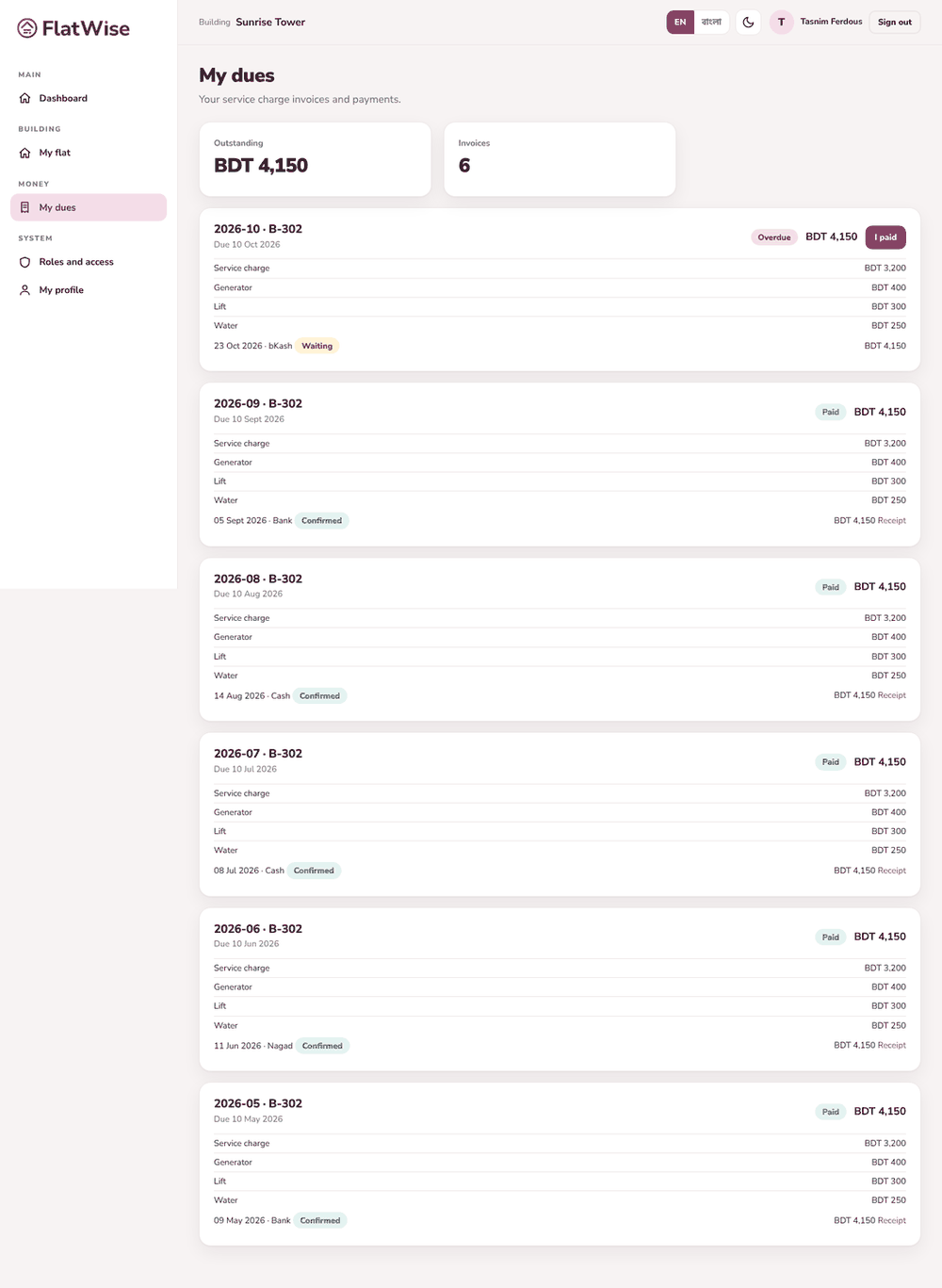The width and height of the screenshot is (942, 1288).
Task: Click the Paid badge on invoice 2026-07
Action: pos(830,762)
